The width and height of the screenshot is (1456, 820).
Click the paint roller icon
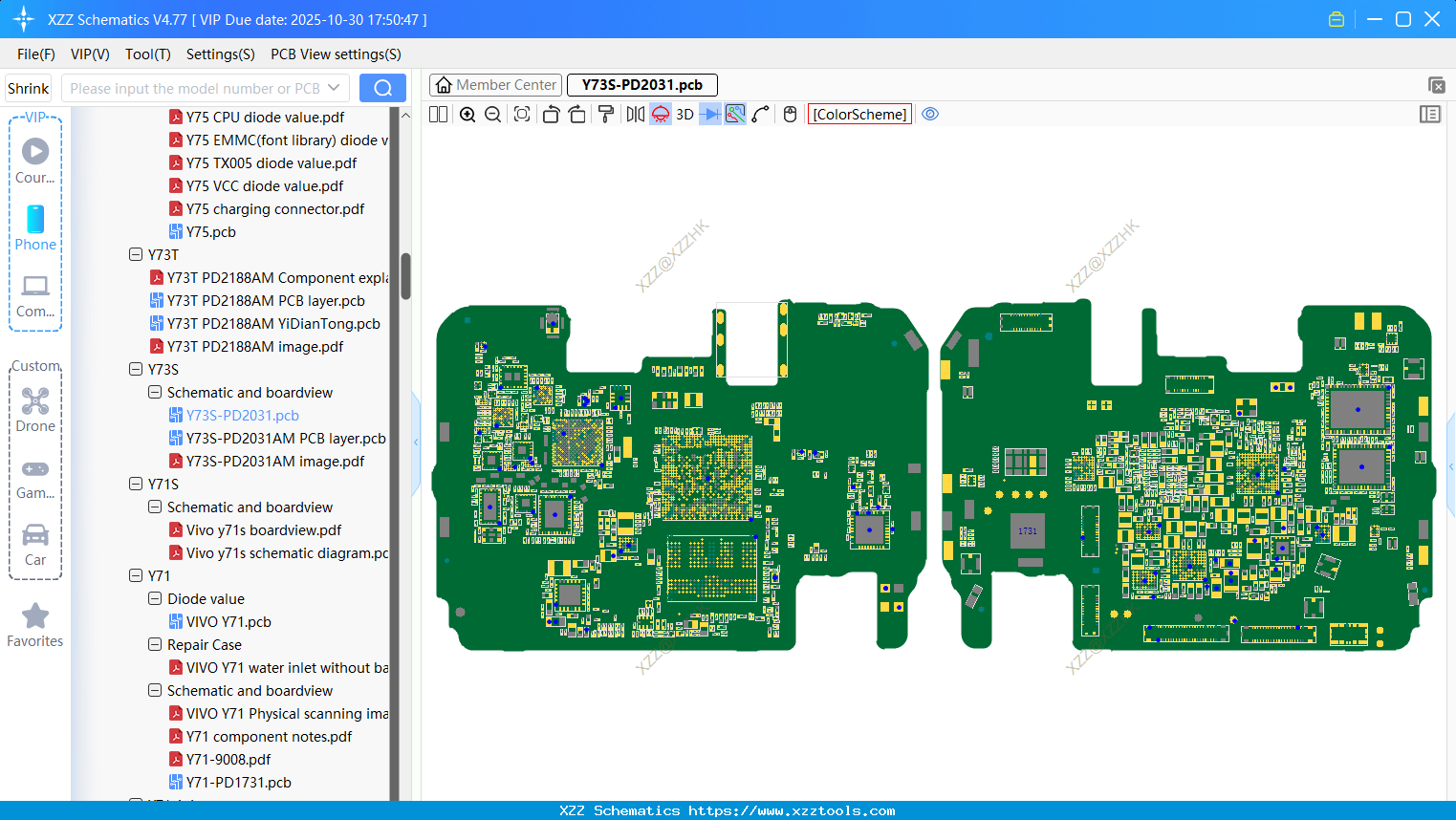click(606, 115)
